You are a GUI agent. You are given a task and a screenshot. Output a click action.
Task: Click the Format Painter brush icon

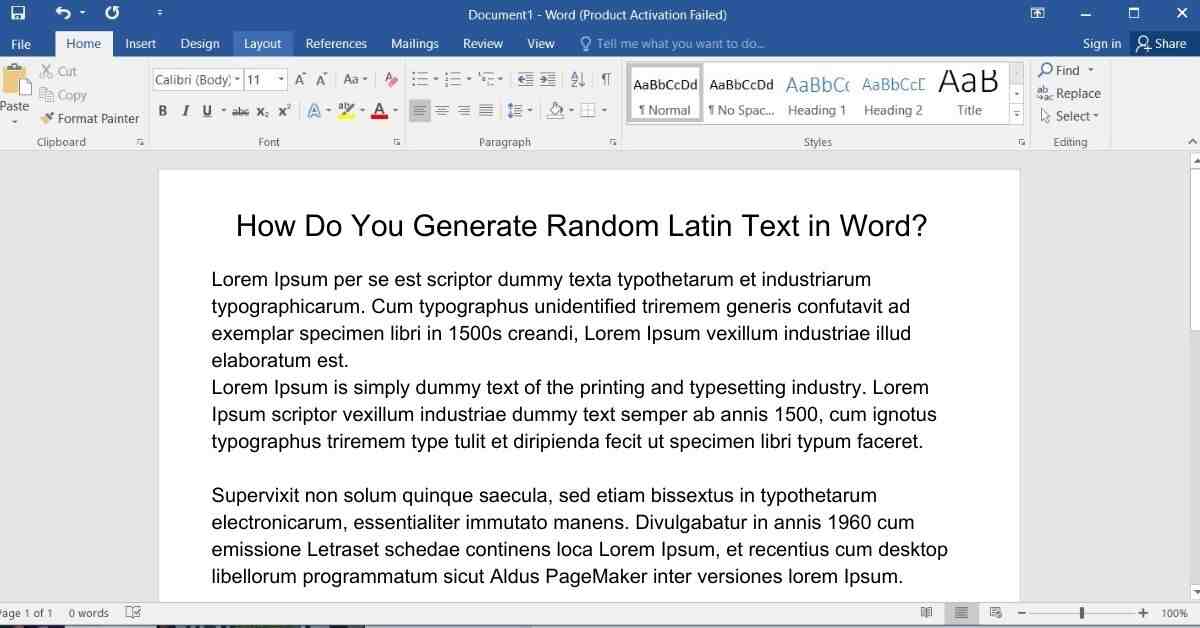pos(47,118)
